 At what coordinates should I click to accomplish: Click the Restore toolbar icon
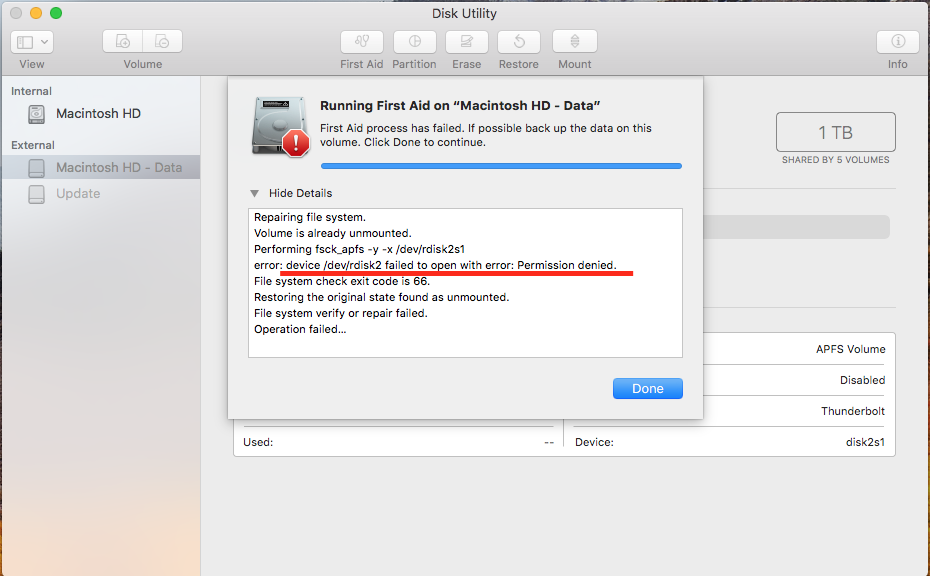(519, 42)
